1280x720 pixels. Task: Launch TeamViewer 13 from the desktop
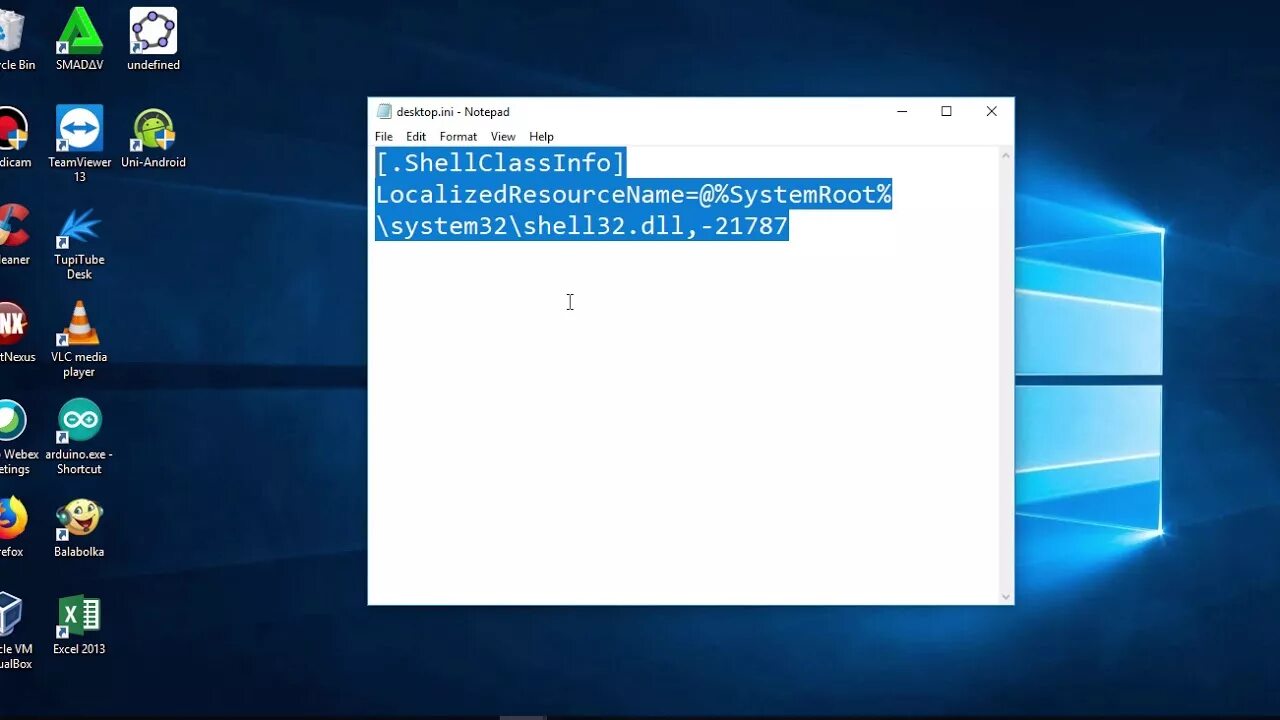tap(79, 143)
